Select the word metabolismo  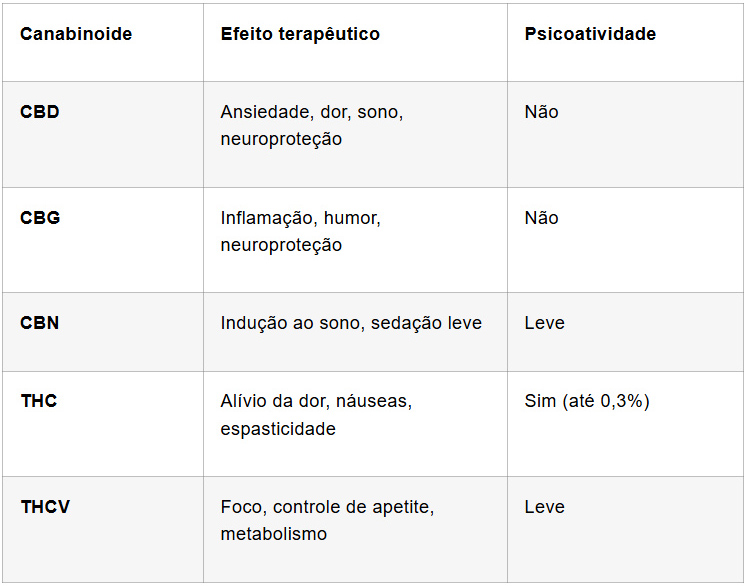point(273,534)
